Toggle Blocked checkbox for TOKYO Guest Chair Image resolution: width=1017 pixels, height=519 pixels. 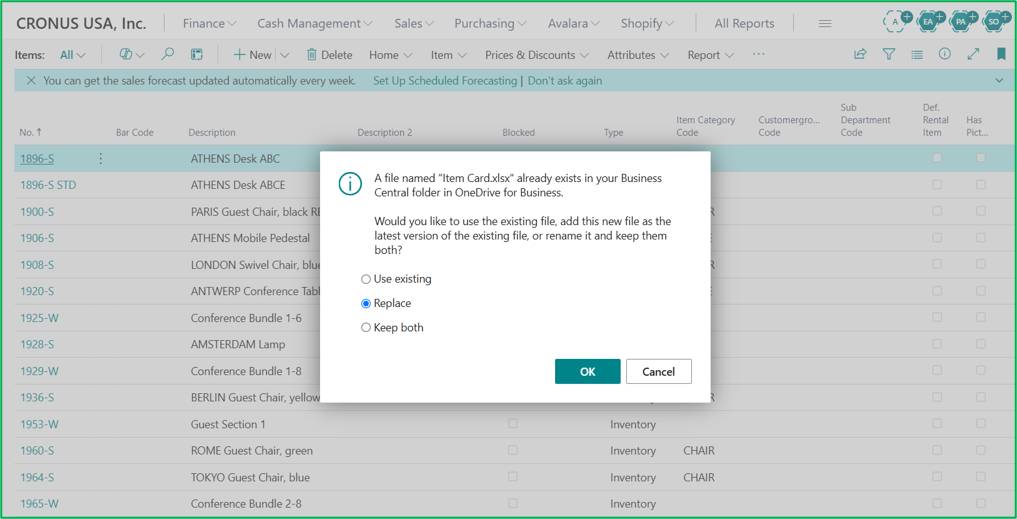point(513,477)
